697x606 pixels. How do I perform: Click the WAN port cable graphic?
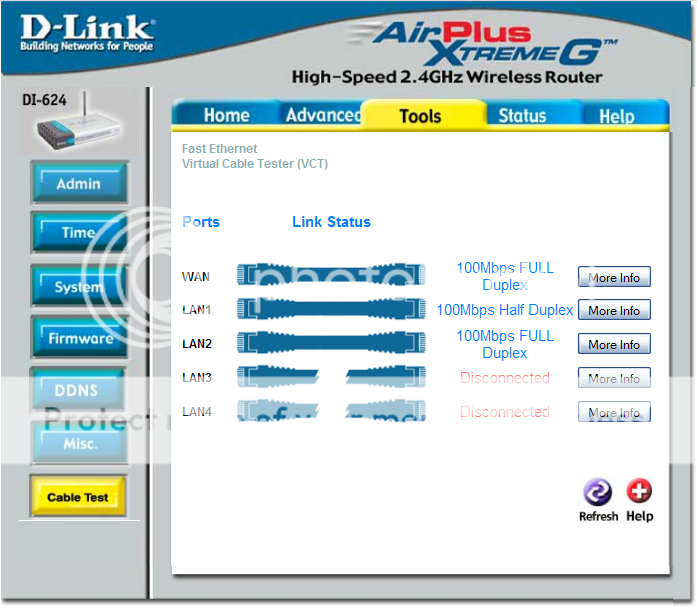(317, 276)
